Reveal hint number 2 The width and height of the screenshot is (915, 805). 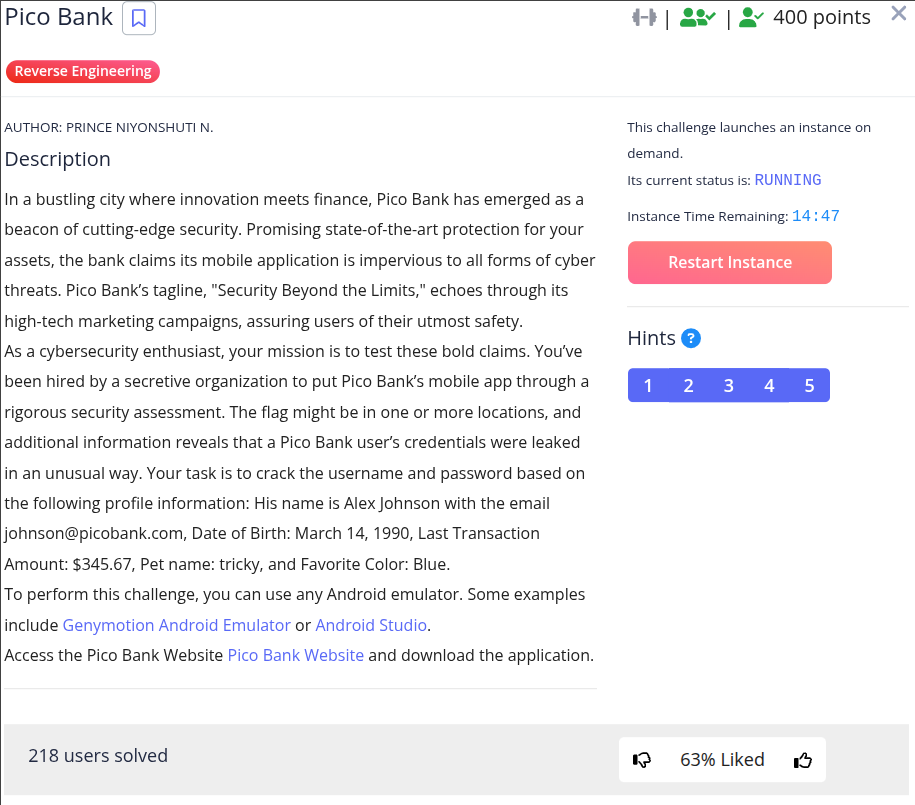click(x=689, y=386)
